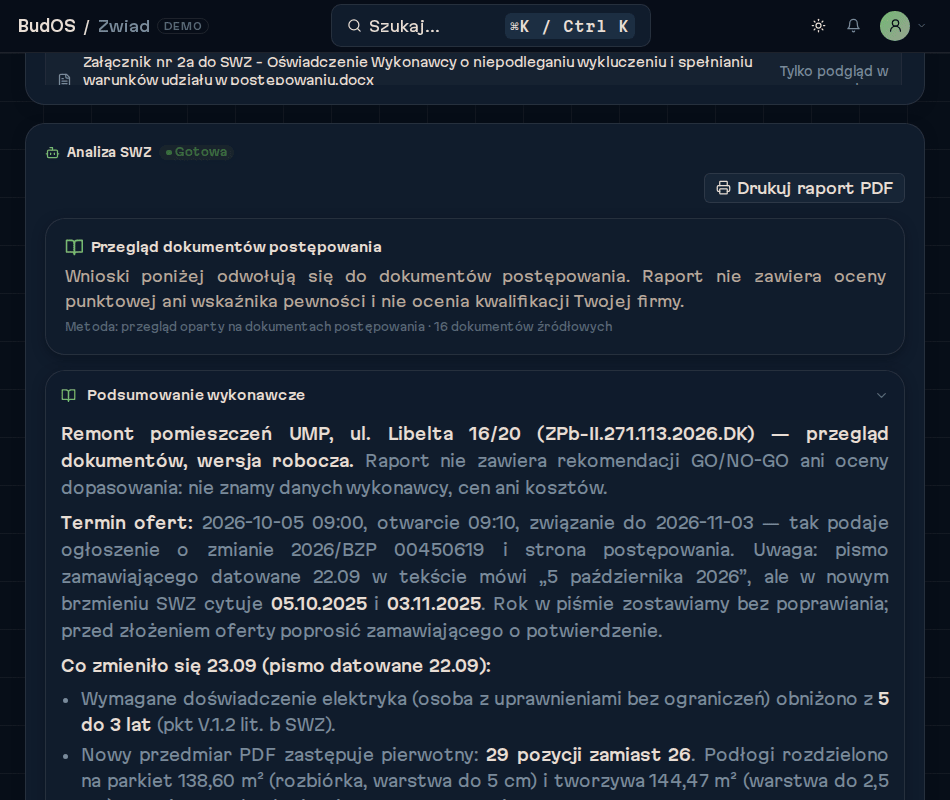
Task: Click book icon beside Przegląd dokumentów postępowania
Action: pos(74,247)
